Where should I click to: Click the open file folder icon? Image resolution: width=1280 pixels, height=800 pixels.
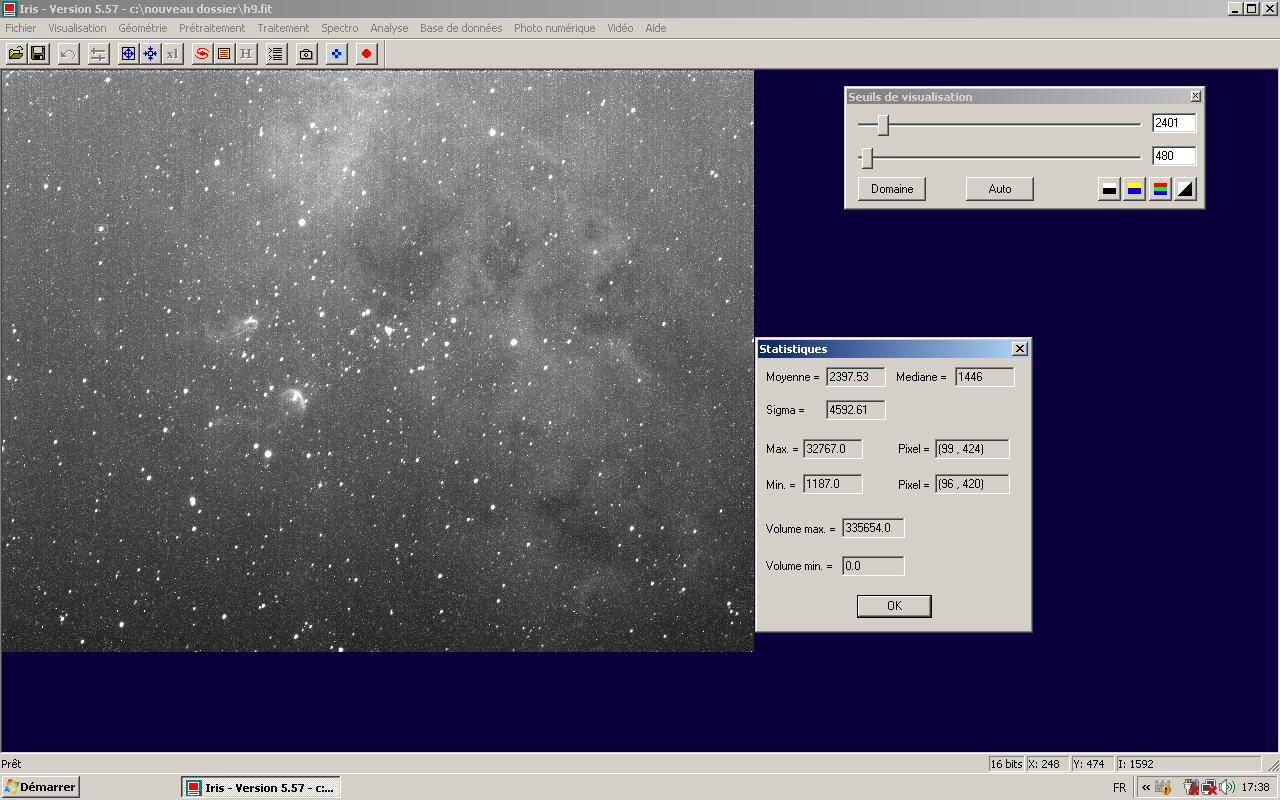[x=16, y=54]
